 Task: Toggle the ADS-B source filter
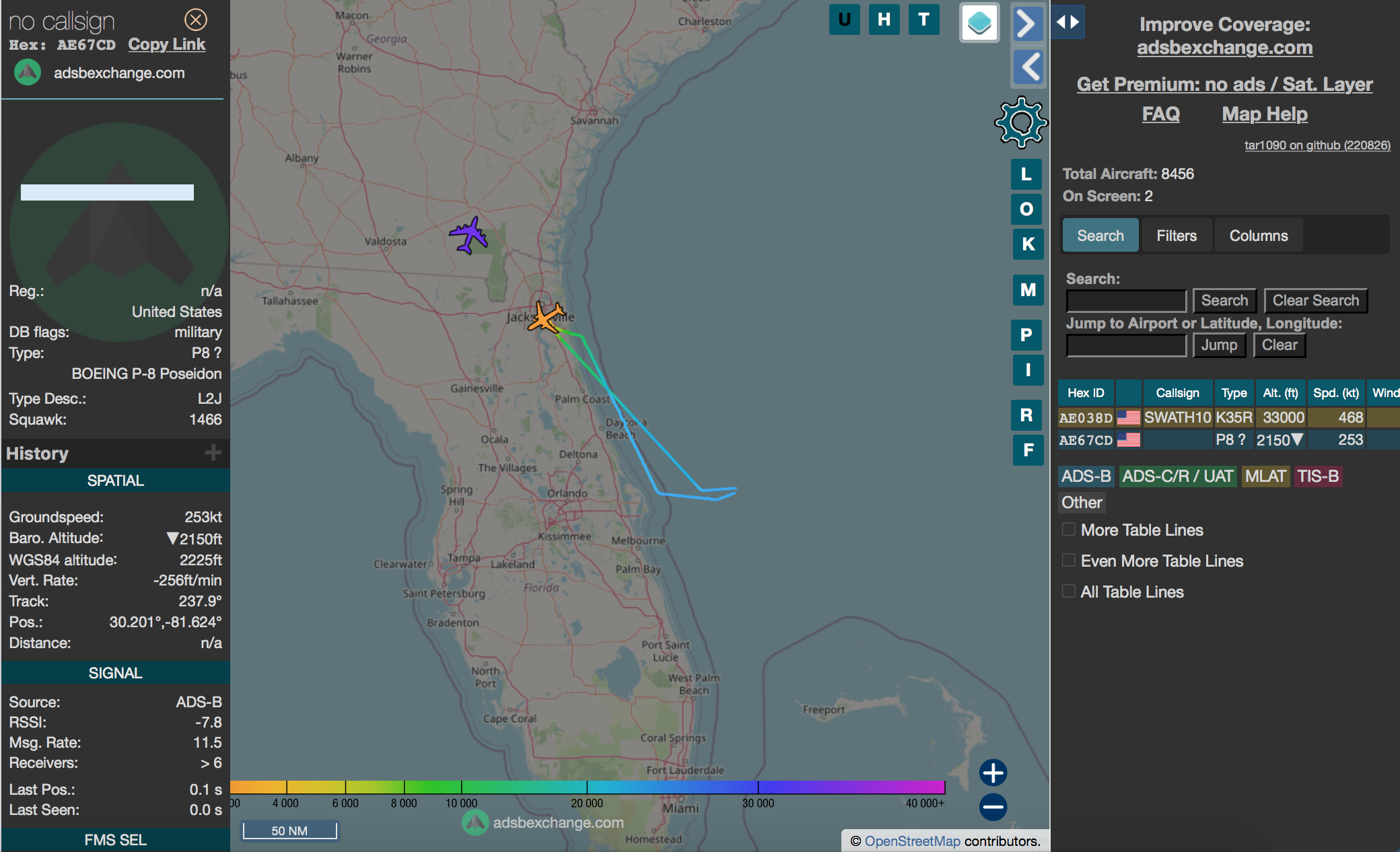[1086, 476]
